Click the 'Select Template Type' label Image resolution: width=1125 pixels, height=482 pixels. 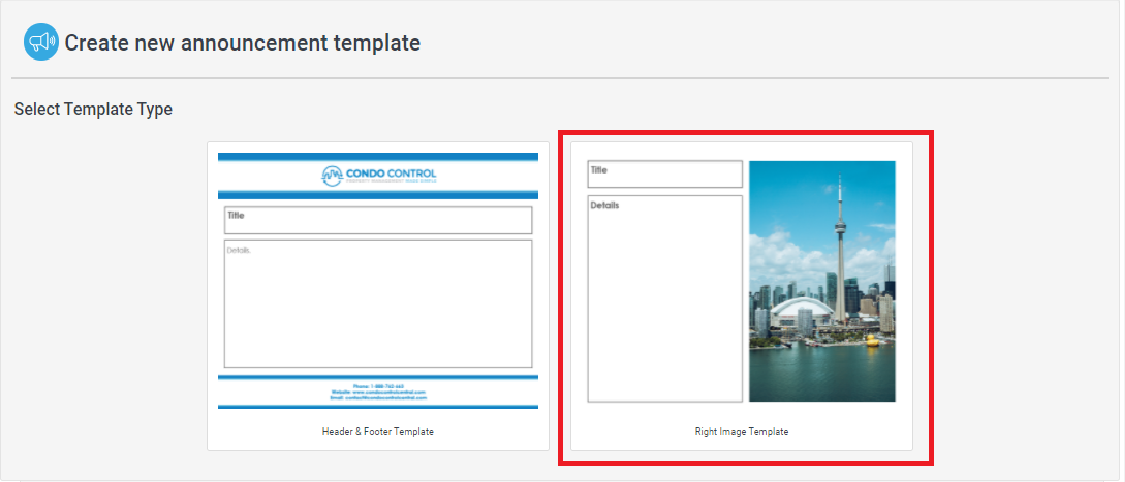click(93, 109)
